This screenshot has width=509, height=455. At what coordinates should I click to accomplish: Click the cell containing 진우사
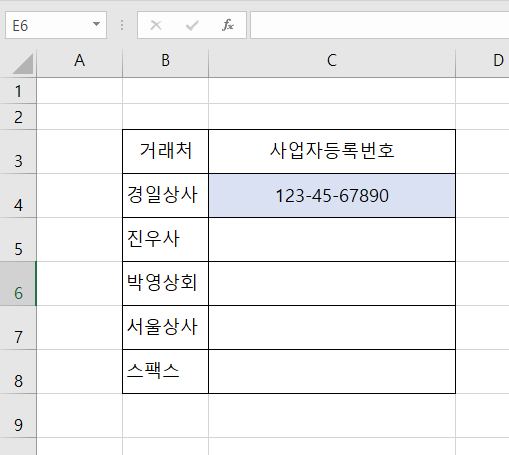165,240
